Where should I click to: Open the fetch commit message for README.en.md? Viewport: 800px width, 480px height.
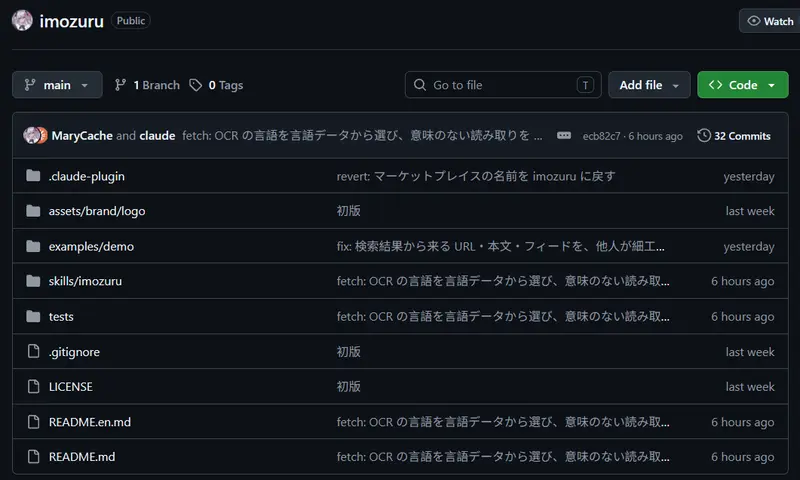503,422
